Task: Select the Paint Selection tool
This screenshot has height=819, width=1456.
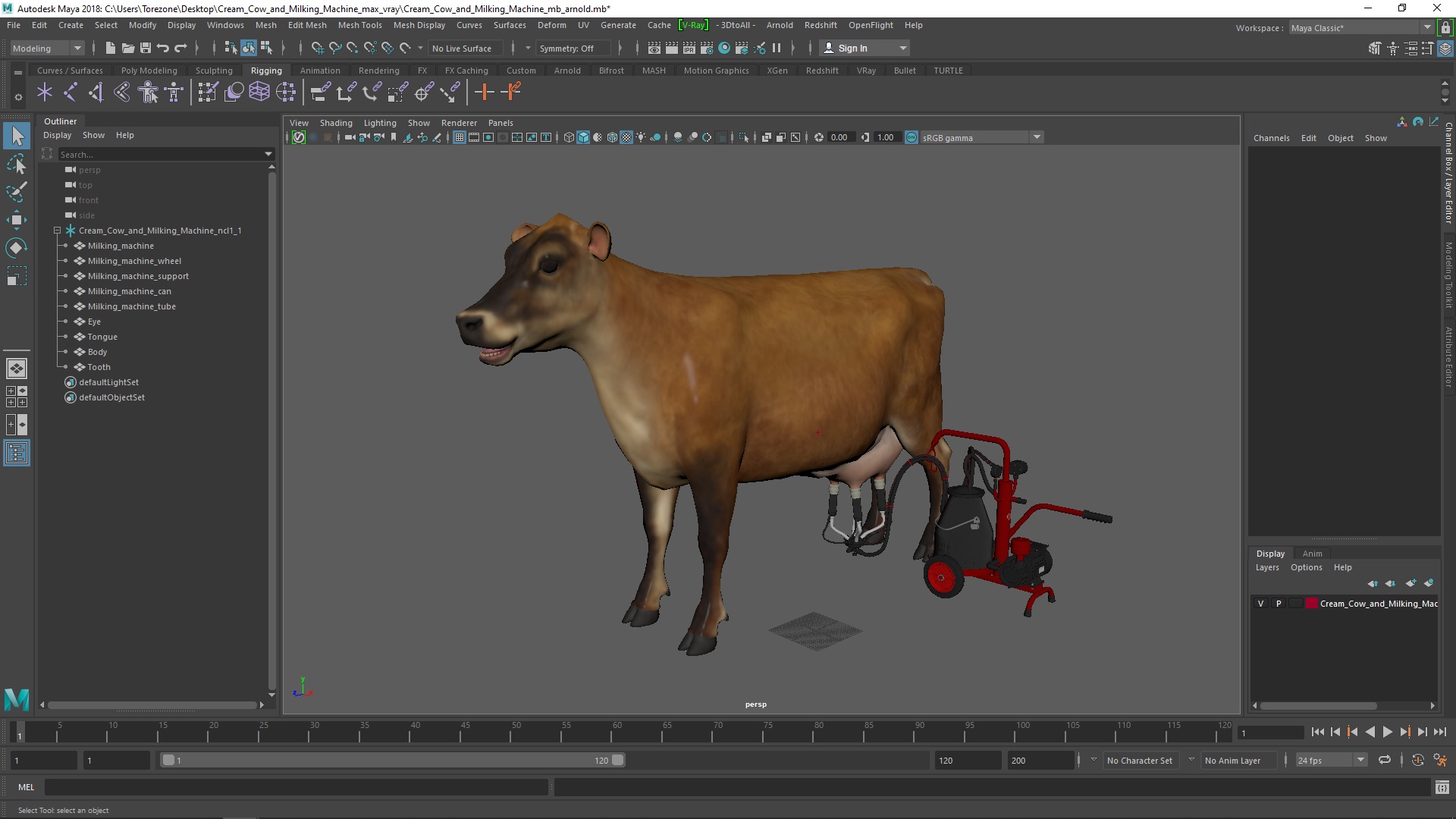Action: (16, 192)
